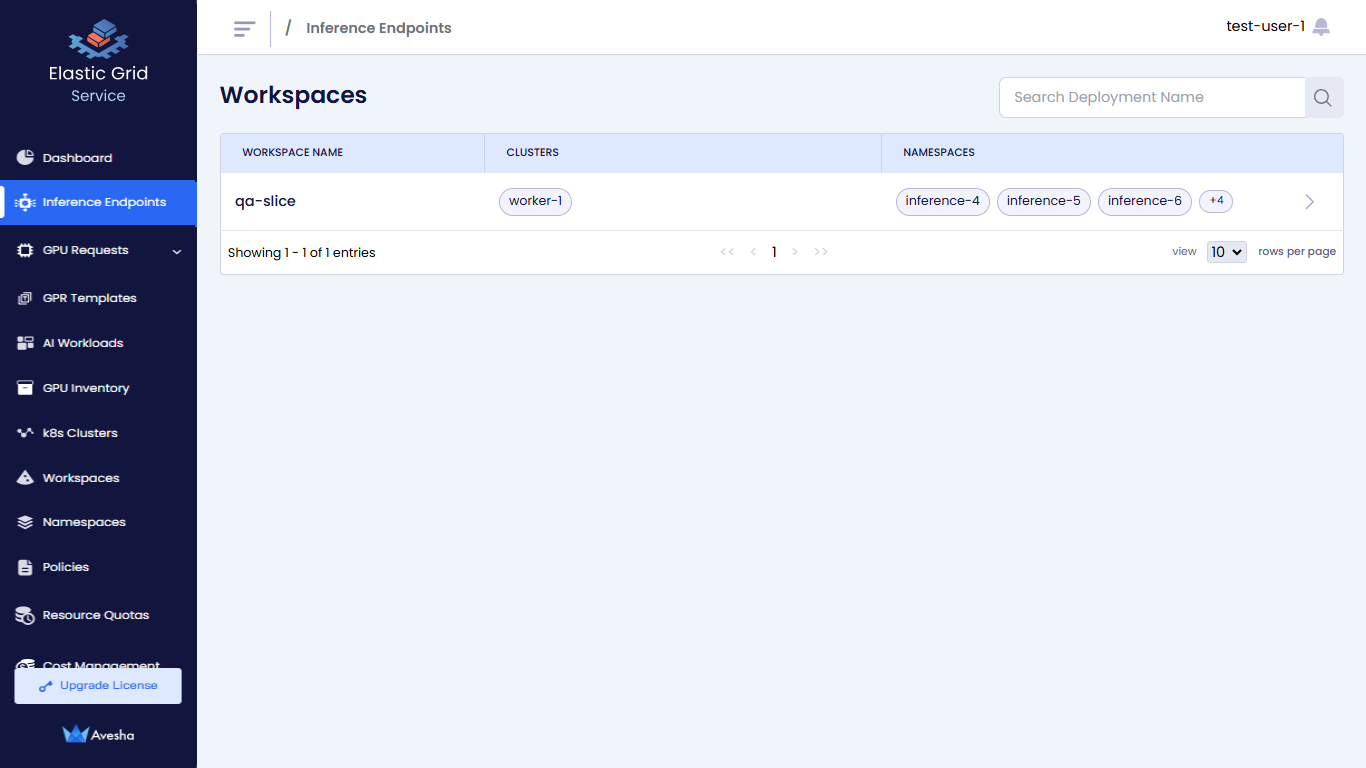The image size is (1366, 768).
Task: Open the rows per page dropdown
Action: point(1226,251)
